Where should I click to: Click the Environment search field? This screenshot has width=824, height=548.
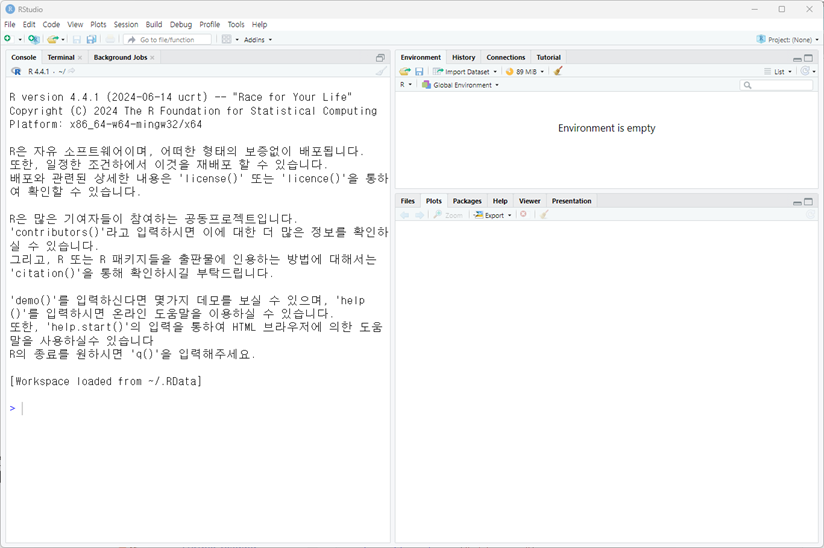[776, 85]
